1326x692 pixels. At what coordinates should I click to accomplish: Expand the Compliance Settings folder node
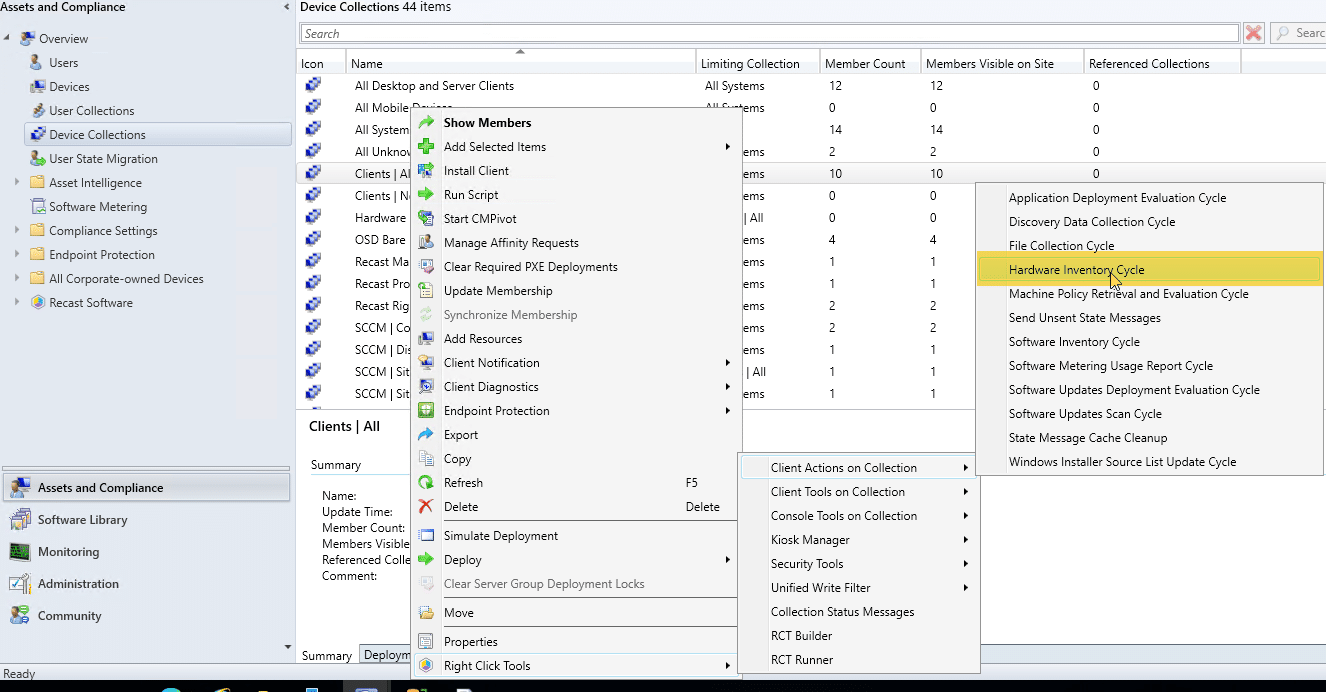click(x=17, y=231)
